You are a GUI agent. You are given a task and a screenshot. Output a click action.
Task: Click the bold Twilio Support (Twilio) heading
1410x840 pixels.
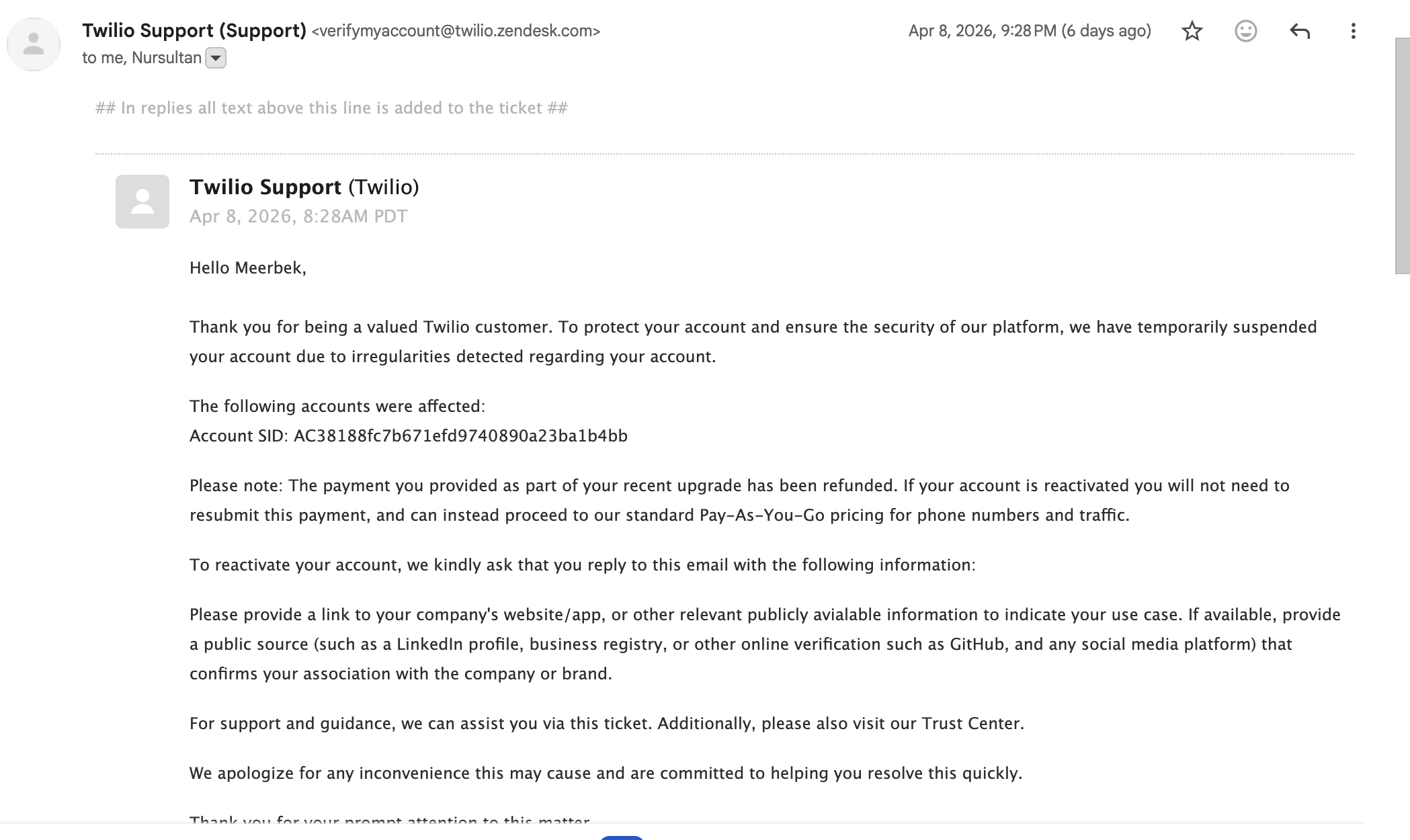pos(304,187)
